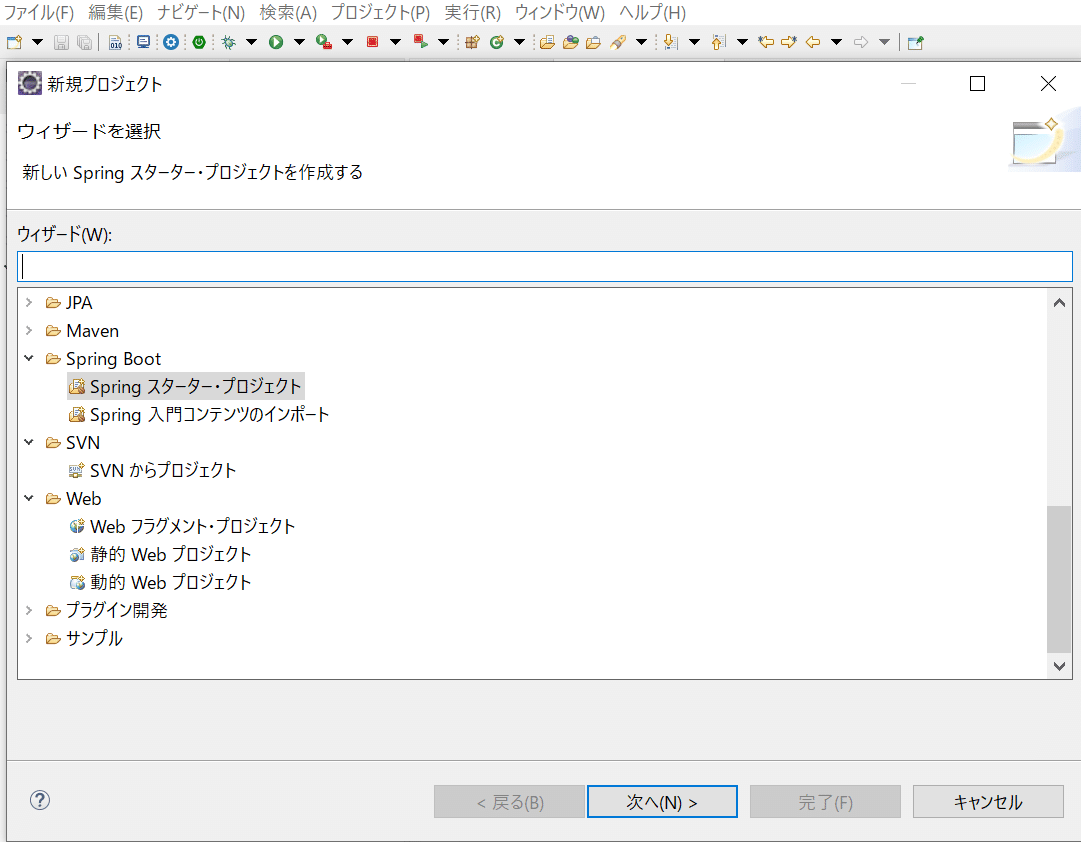
Task: Collapse the Spring Boot folder node
Action: (x=29, y=358)
